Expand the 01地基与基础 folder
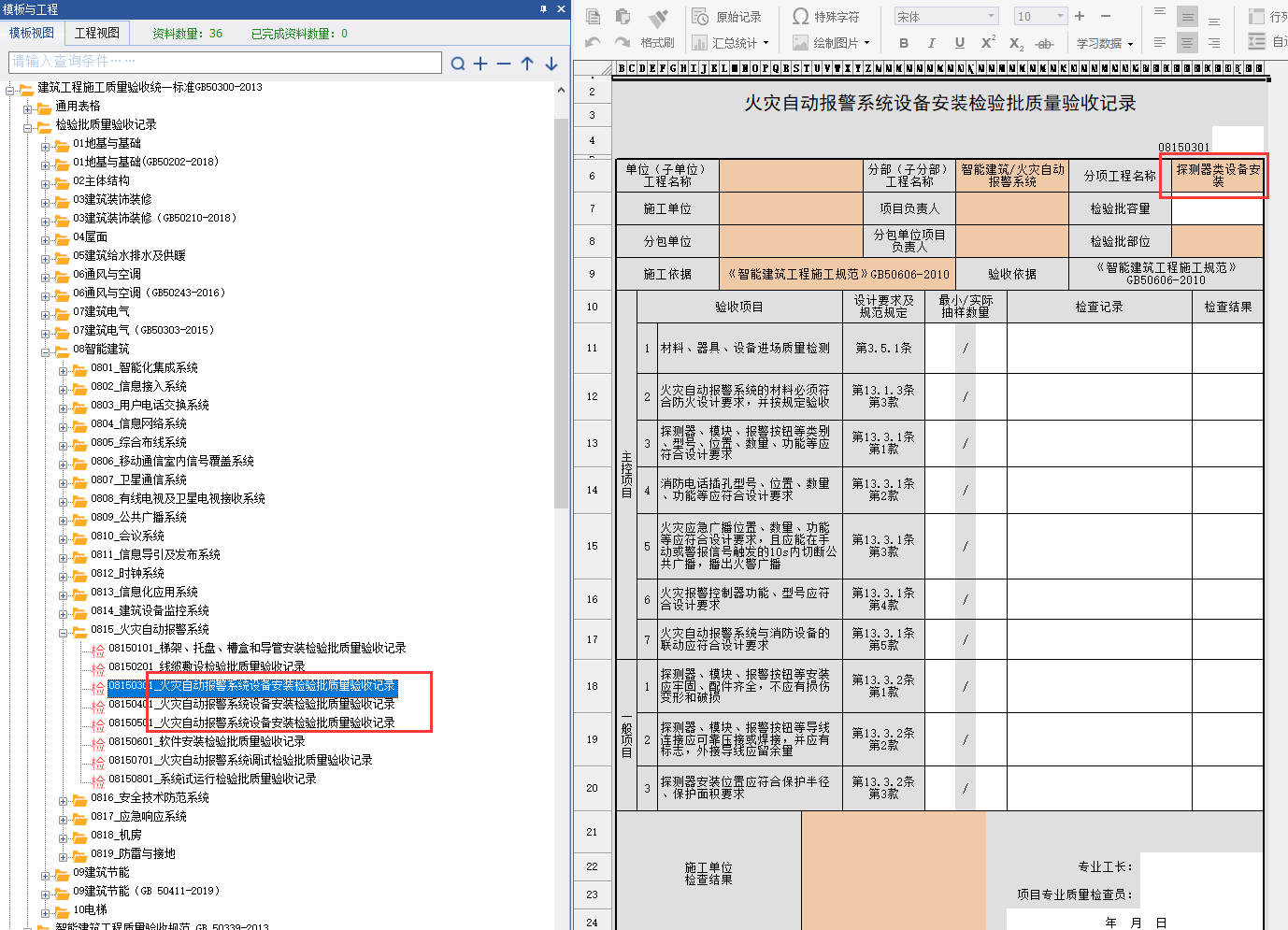1288x930 pixels. pos(46,147)
